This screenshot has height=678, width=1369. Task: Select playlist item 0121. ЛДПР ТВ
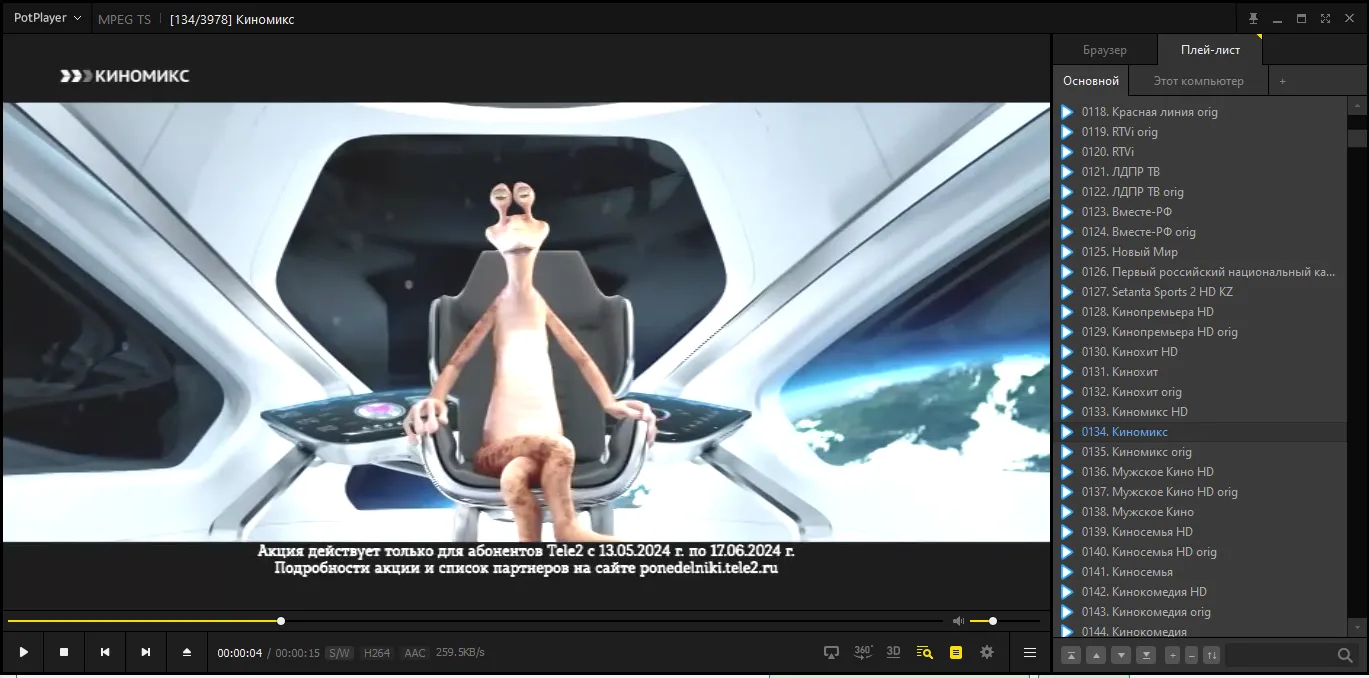(x=1200, y=172)
